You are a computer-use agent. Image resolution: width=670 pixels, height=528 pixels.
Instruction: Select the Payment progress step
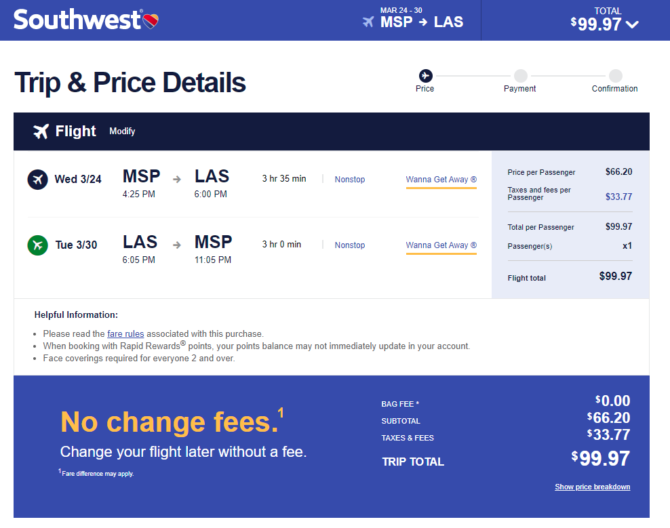pos(520,81)
